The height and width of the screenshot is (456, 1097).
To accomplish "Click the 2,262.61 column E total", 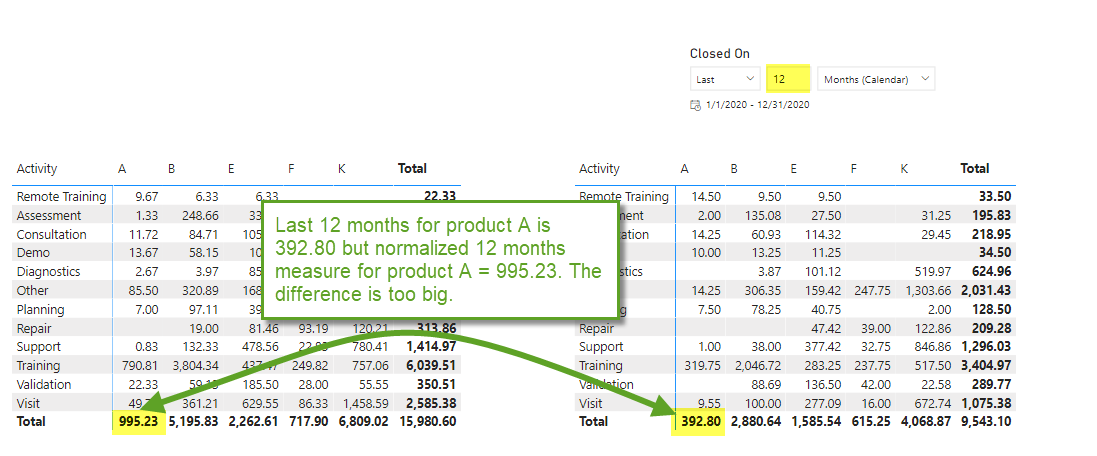I will [253, 422].
